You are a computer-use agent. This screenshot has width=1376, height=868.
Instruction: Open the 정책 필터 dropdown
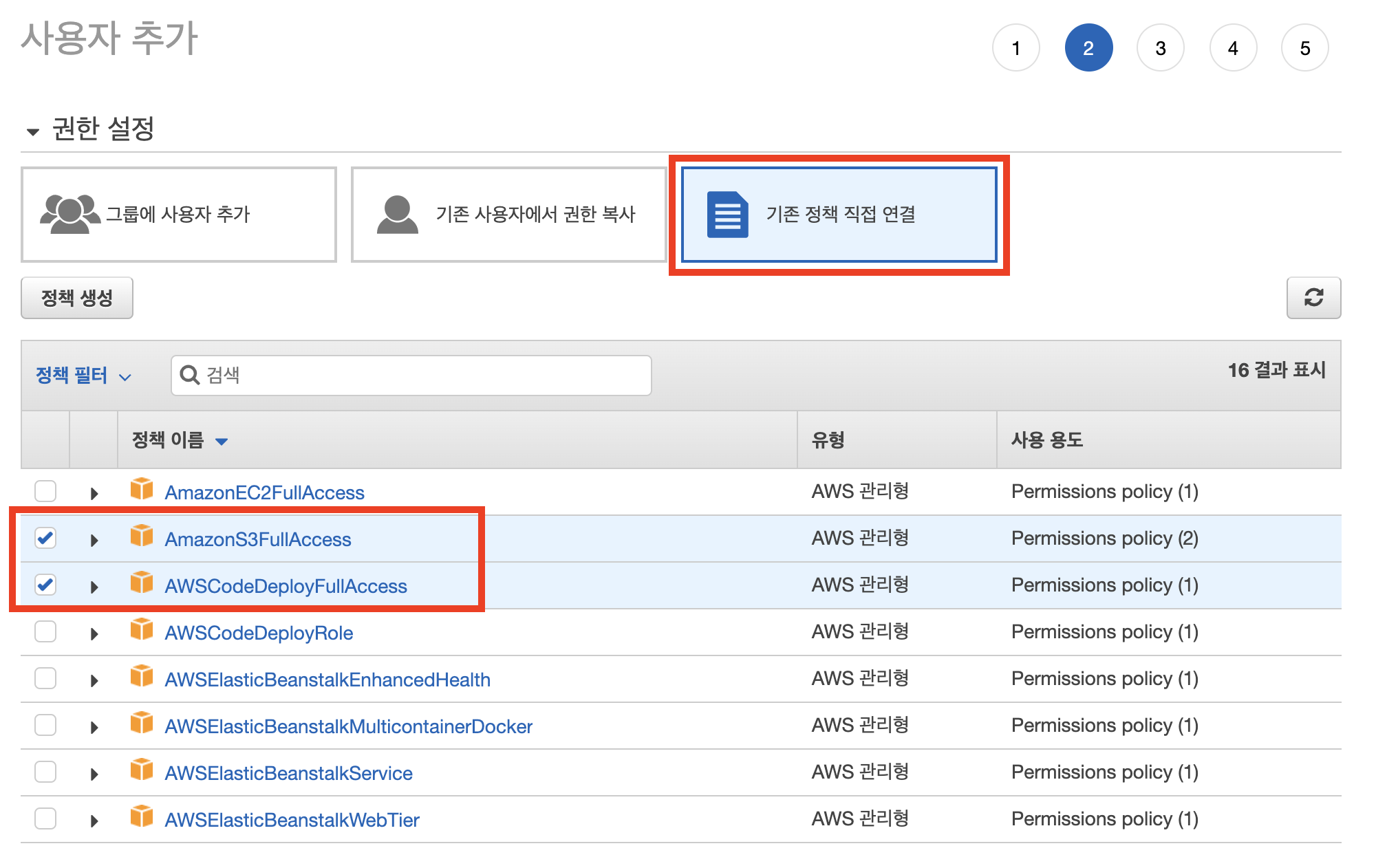[x=83, y=376]
